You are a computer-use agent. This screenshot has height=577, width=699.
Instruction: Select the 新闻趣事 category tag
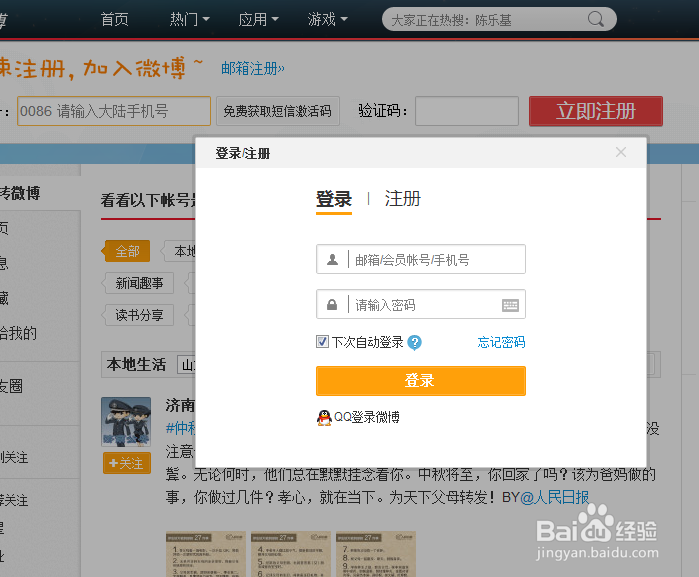[x=139, y=283]
